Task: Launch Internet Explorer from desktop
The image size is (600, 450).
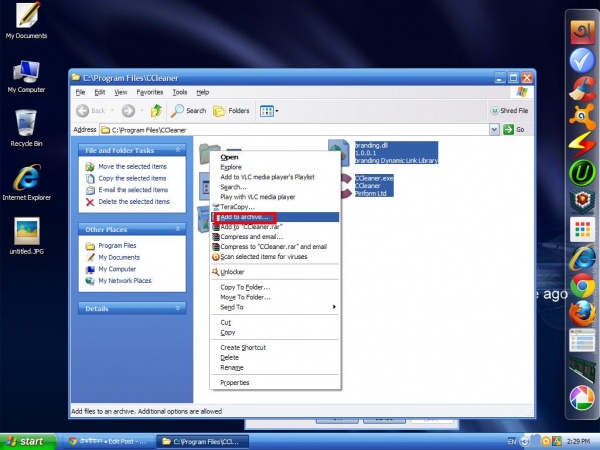Action: (26, 183)
